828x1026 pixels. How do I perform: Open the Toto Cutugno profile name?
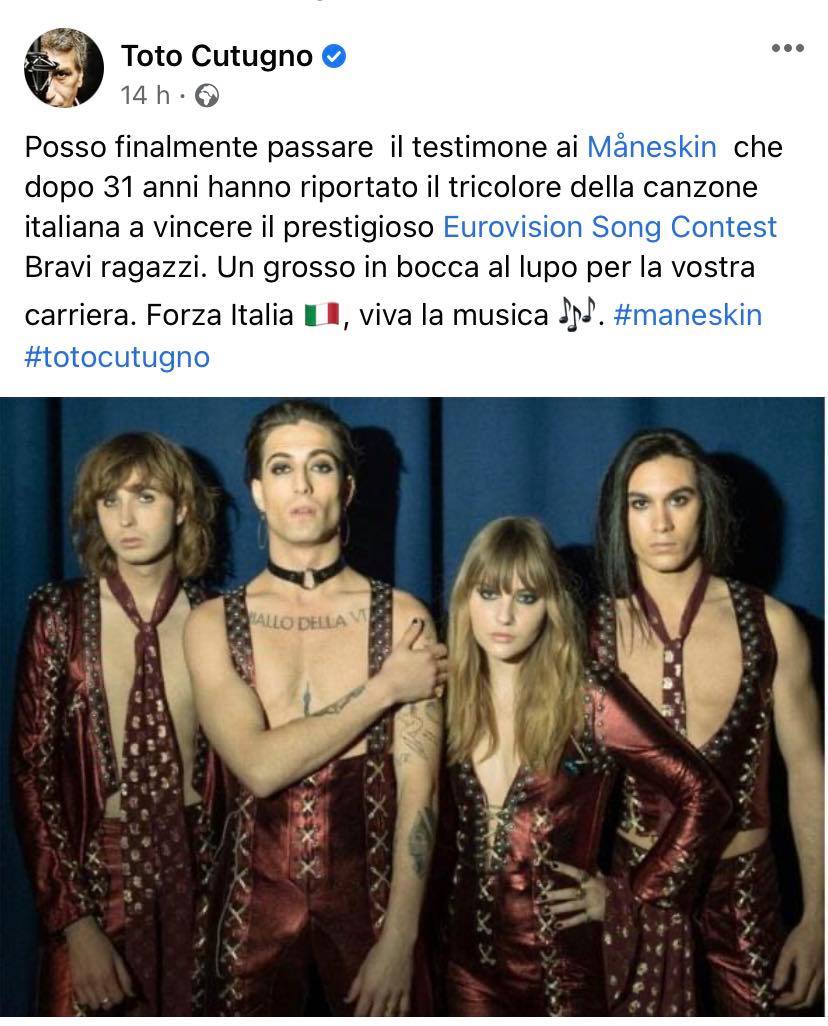coord(217,56)
